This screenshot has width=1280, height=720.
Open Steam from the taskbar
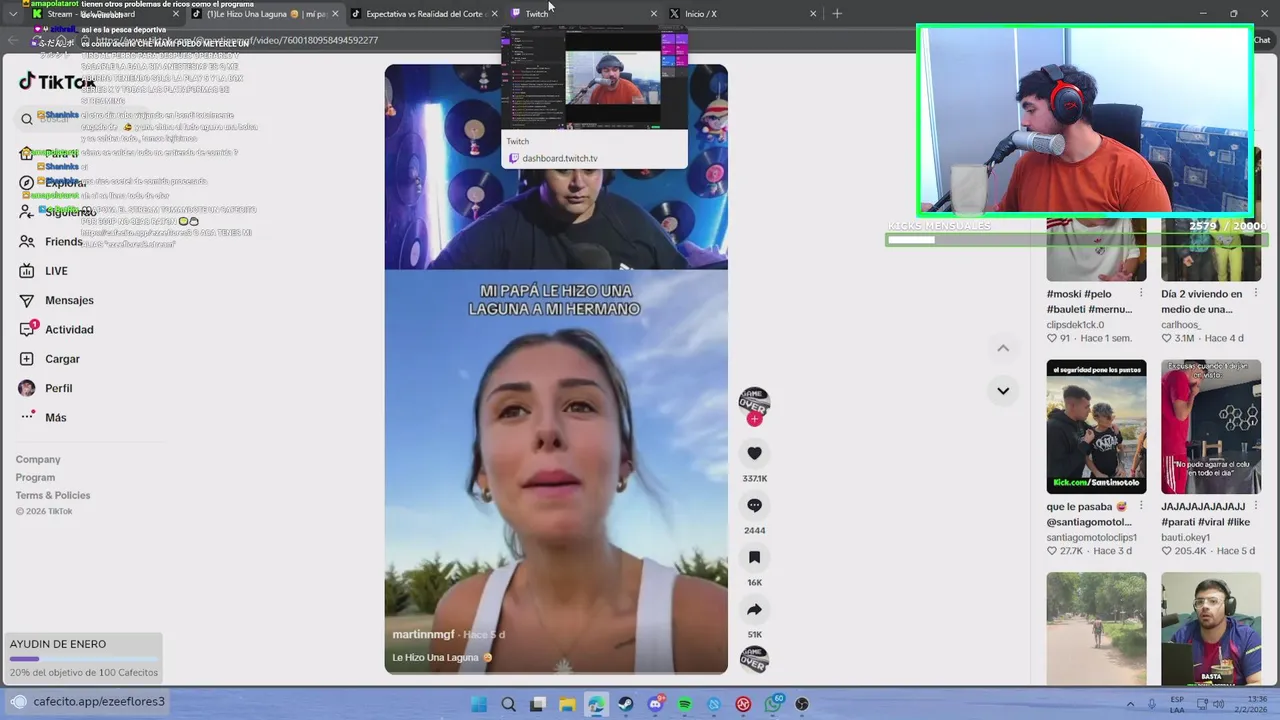pos(626,704)
